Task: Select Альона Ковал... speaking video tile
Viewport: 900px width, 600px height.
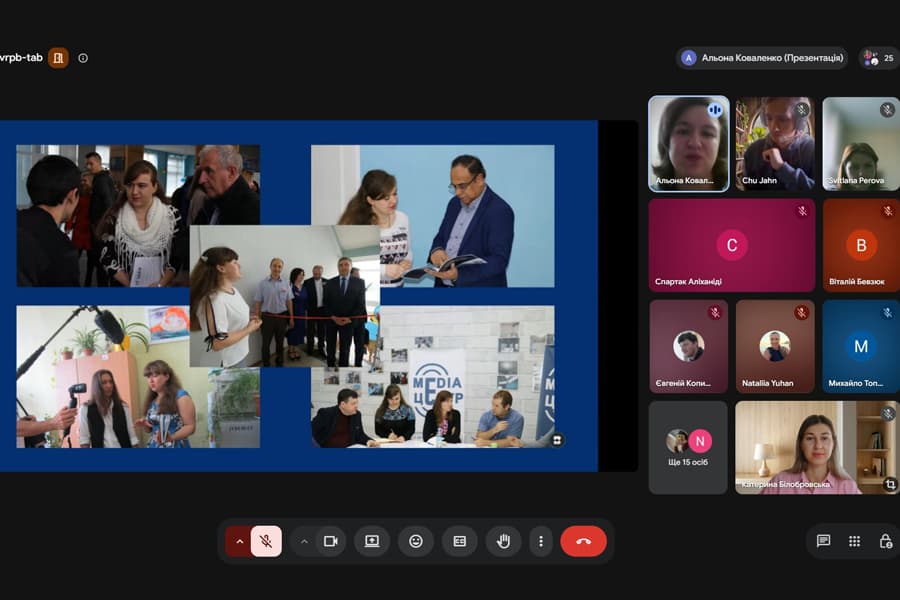Action: (689, 144)
